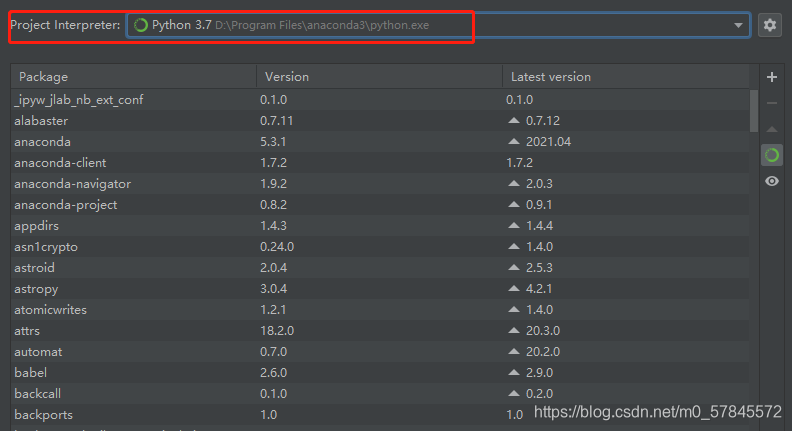Screen dimensions: 792x431
Task: Click upgrade arrow beside anaconda 2021.04
Action: (x=514, y=141)
